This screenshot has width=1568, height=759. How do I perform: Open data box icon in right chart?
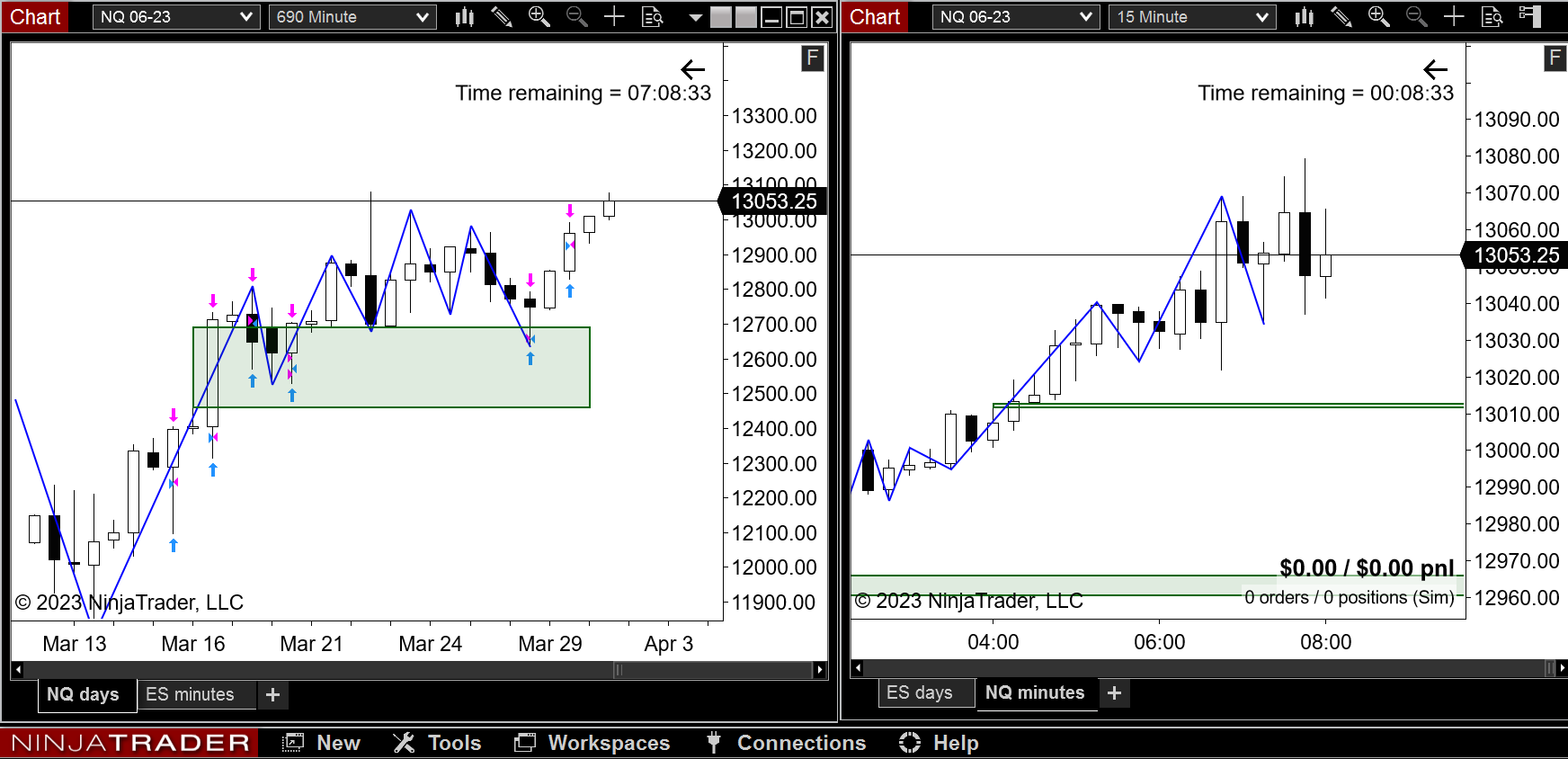point(1492,16)
